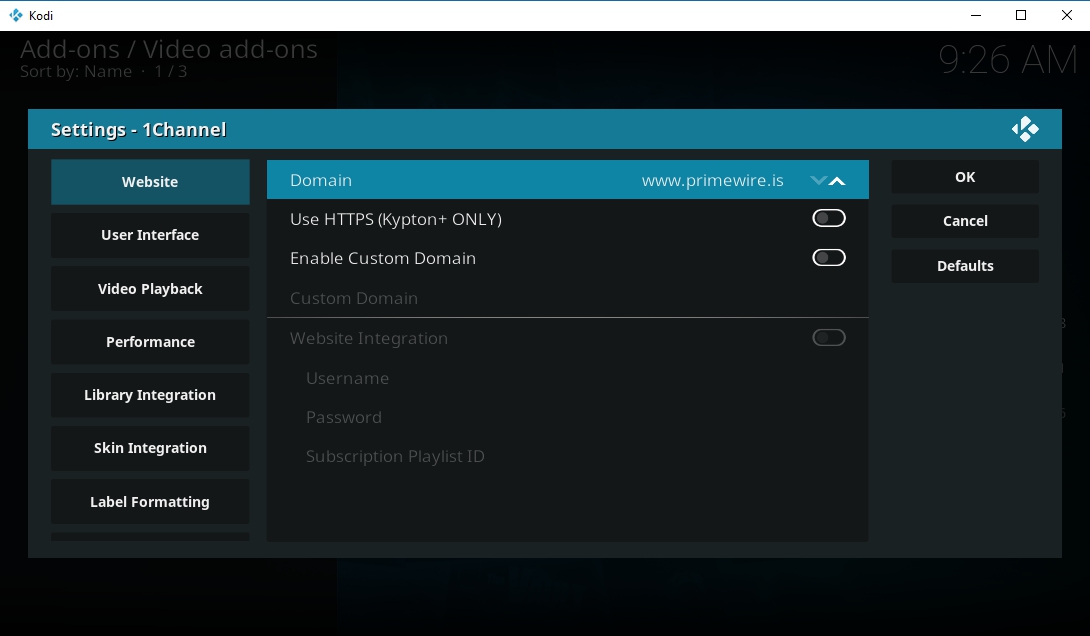1090x636 pixels.
Task: Open Skin Integration category
Action: 150,448
